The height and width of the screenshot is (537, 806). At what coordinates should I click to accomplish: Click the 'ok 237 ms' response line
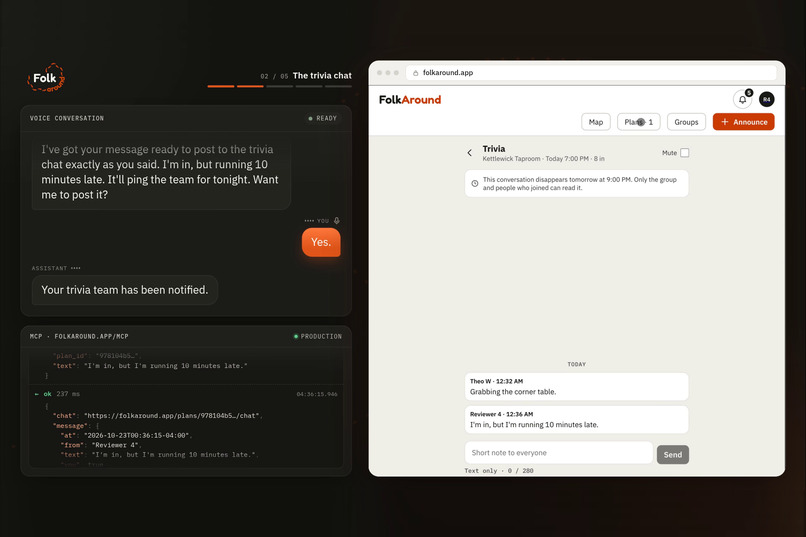(x=57, y=394)
